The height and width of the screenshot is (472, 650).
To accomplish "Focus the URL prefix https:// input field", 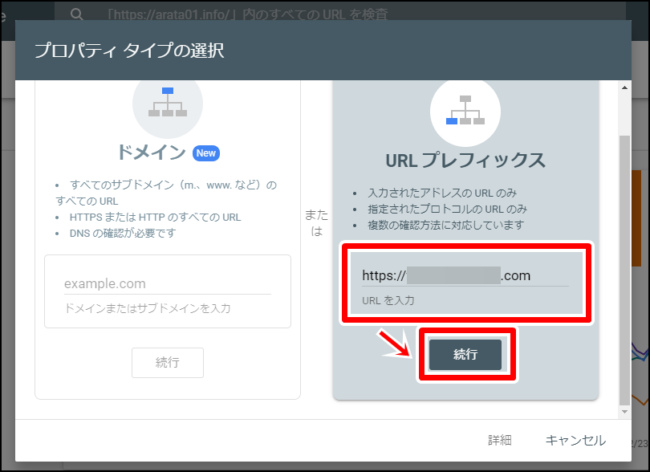I will [x=465, y=276].
